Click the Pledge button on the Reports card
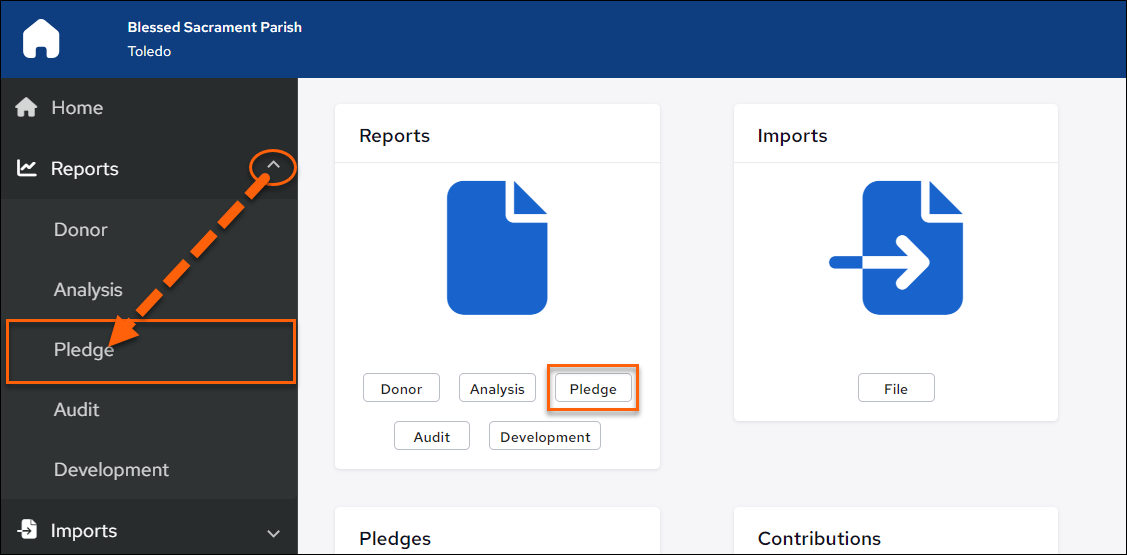The image size is (1127, 555). point(594,388)
